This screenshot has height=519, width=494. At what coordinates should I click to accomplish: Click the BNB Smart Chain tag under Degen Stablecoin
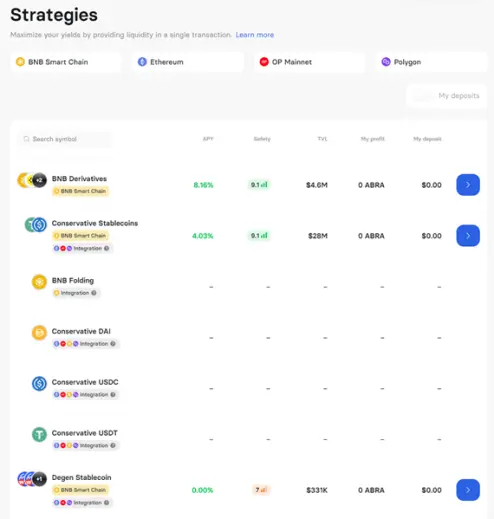tap(80, 490)
